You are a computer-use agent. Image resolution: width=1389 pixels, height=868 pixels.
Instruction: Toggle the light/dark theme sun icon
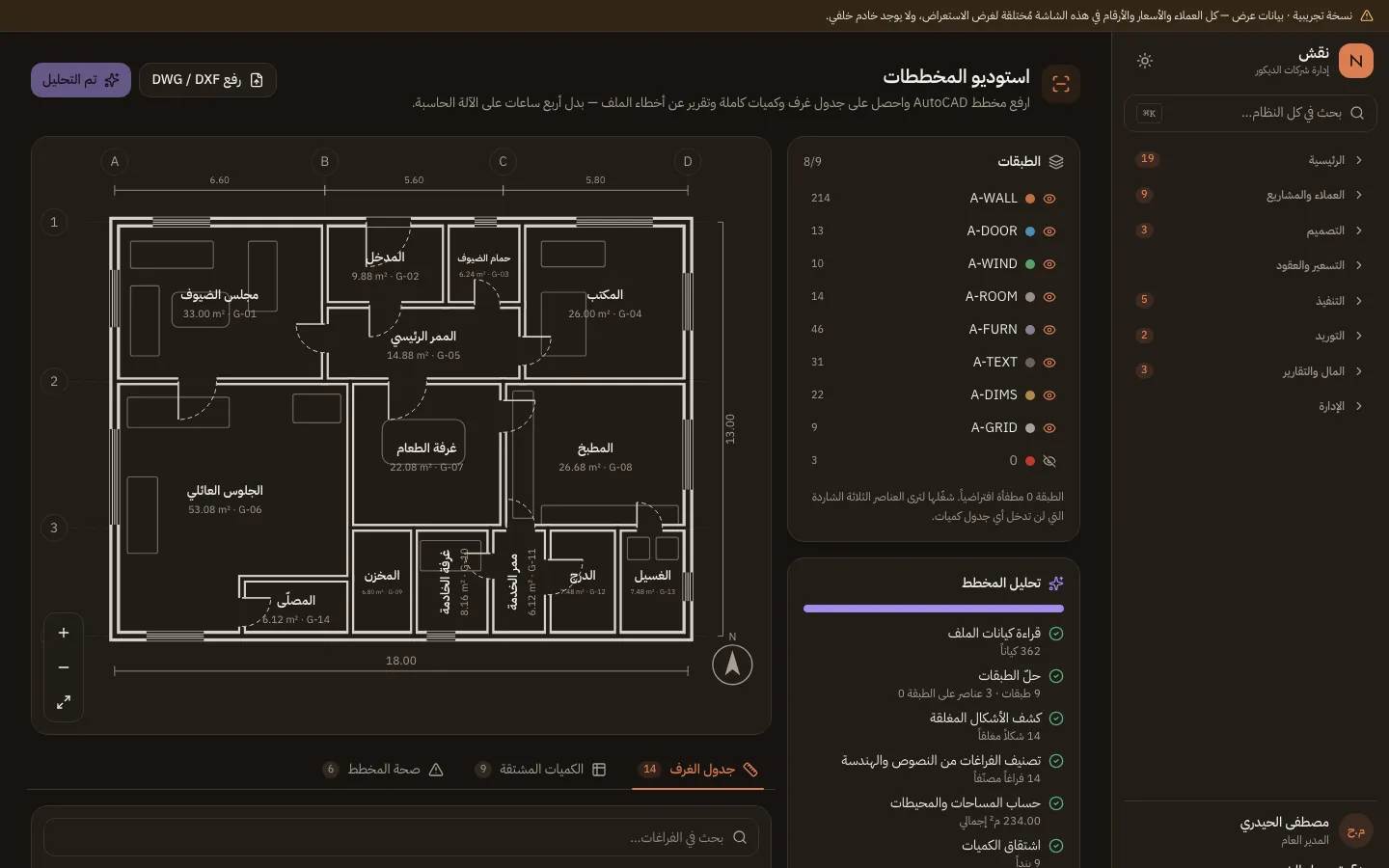pos(1145,61)
